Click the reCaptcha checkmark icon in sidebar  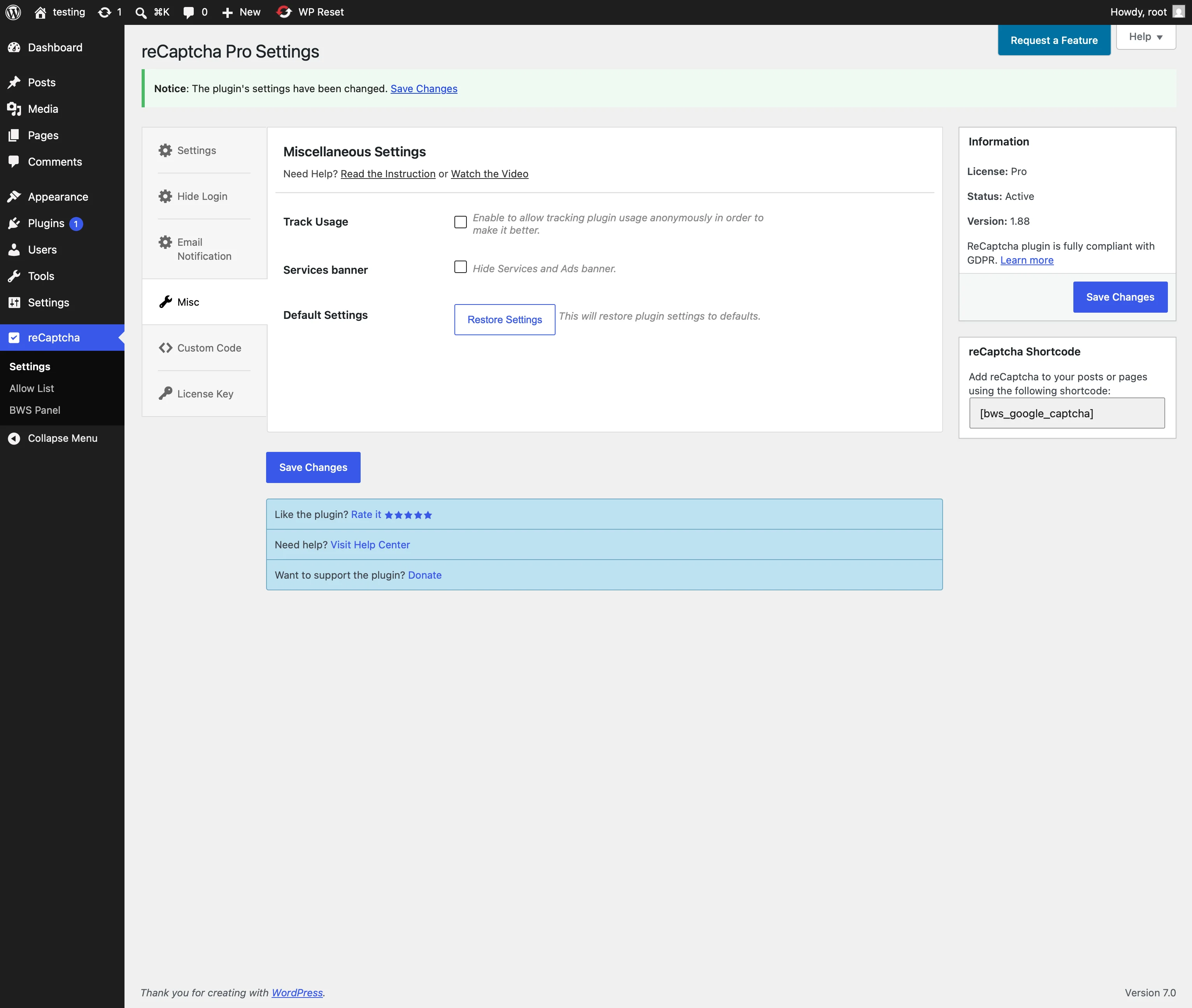click(14, 338)
